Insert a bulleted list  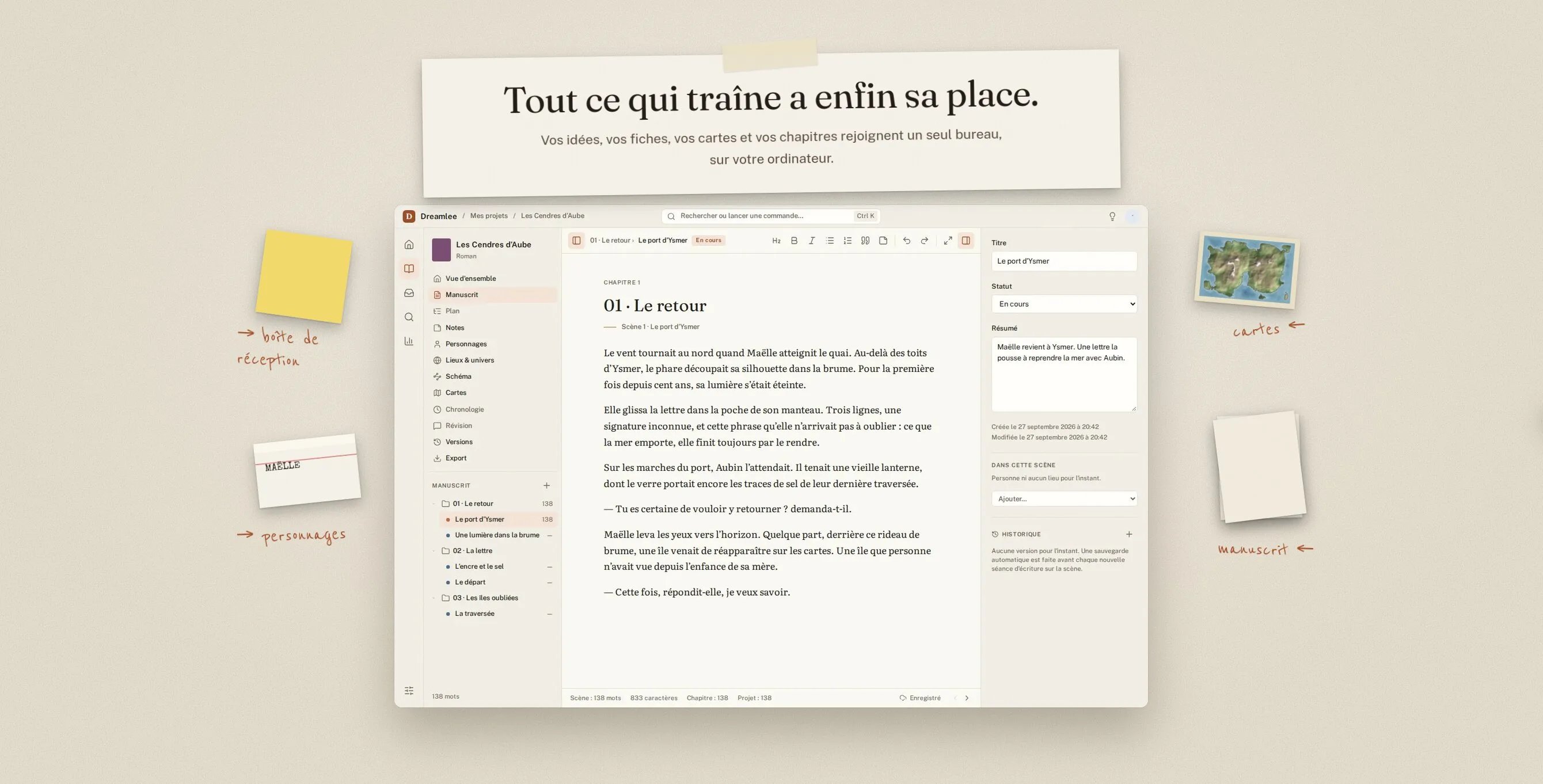[830, 240]
